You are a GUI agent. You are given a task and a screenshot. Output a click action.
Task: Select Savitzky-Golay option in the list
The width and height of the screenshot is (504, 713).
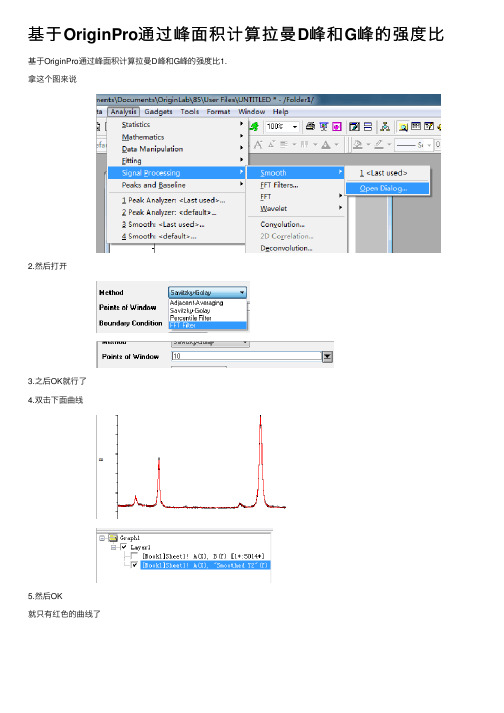190,311
